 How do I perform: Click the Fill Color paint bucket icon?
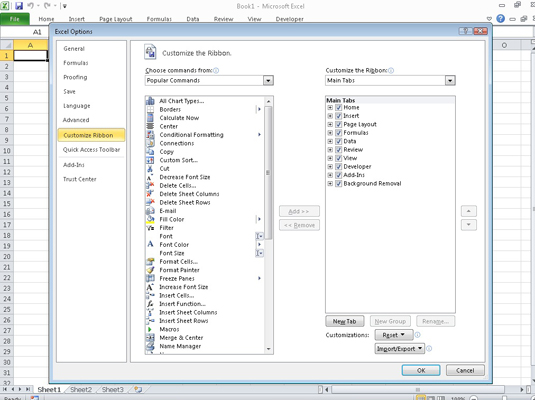(x=150, y=219)
